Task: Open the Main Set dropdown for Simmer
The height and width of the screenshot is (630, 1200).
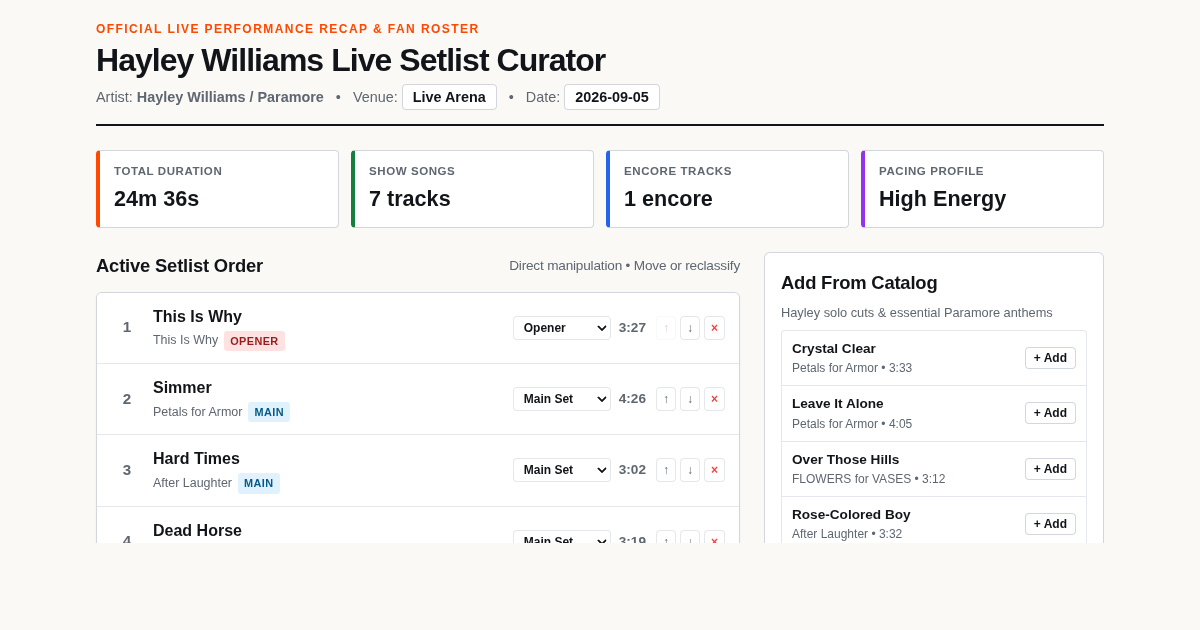Action: [x=562, y=399]
